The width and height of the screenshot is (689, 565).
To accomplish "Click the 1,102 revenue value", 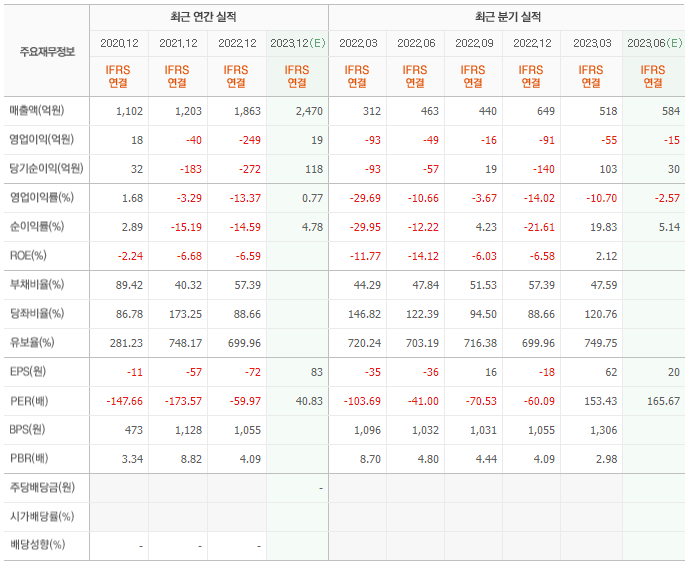I will point(130,111).
